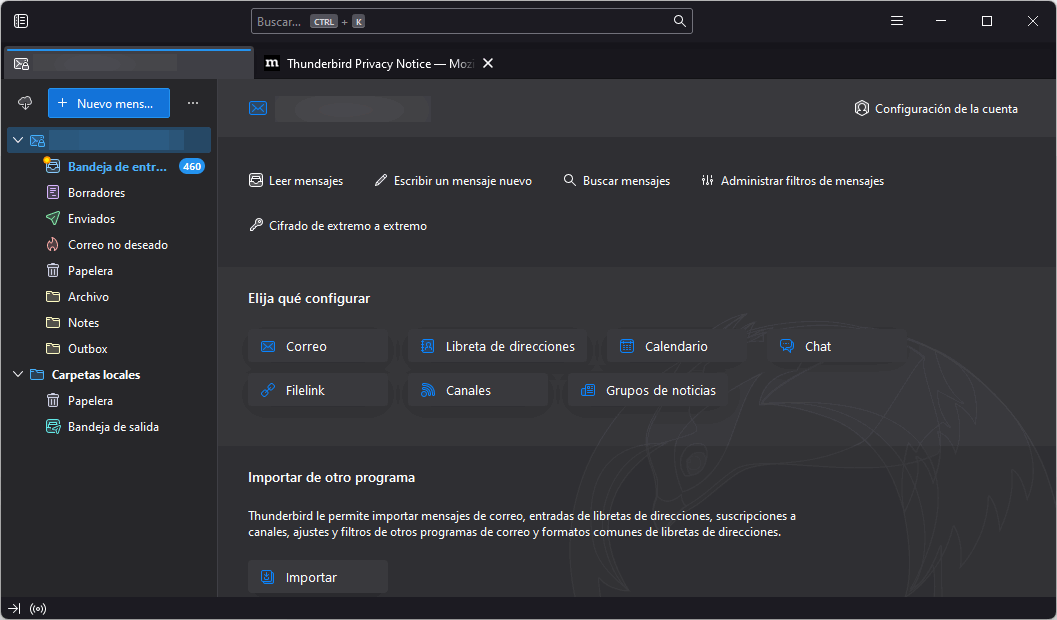Click the Nuevo mensaje button
1057x620 pixels.
pyautogui.click(x=109, y=103)
